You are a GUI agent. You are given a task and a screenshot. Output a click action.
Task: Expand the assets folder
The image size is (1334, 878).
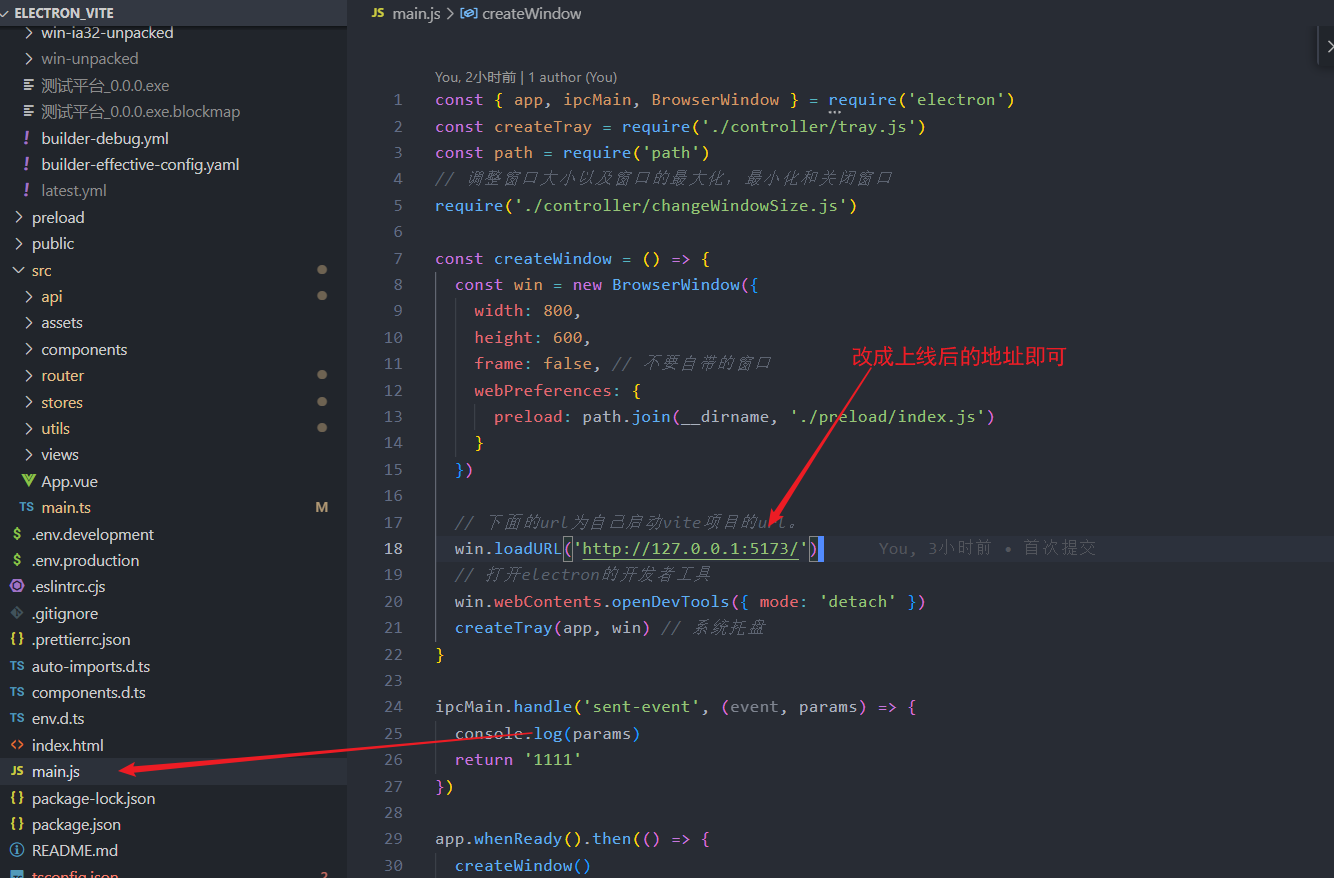[x=28, y=323]
